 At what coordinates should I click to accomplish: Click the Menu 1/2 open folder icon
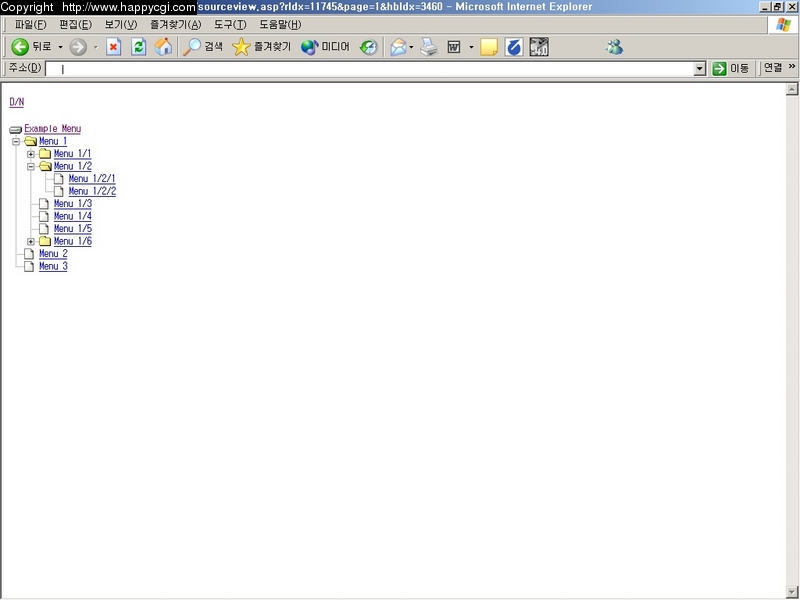pyautogui.click(x=45, y=166)
